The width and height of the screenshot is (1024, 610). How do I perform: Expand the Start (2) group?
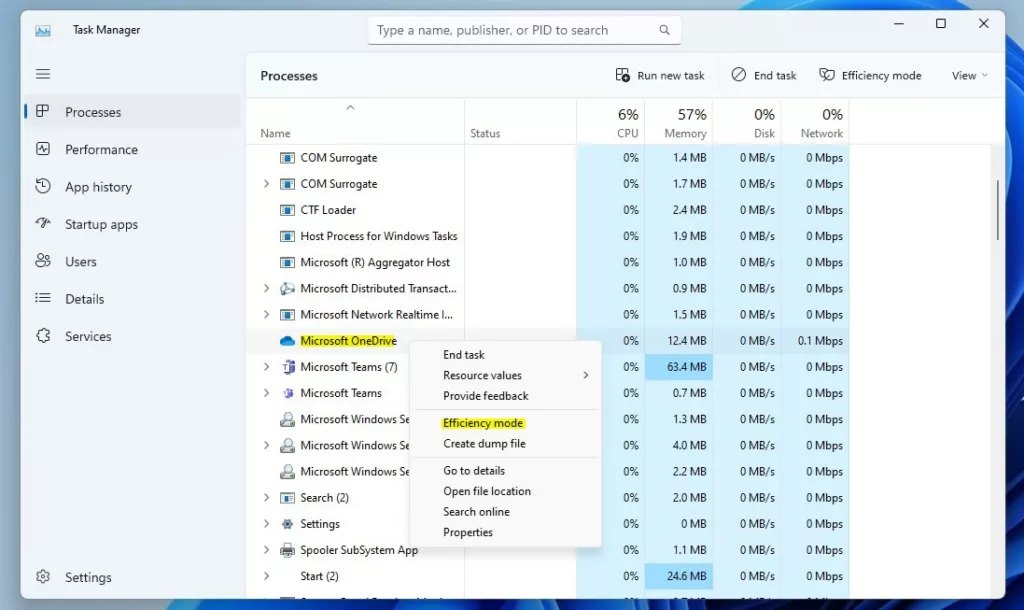(x=266, y=576)
